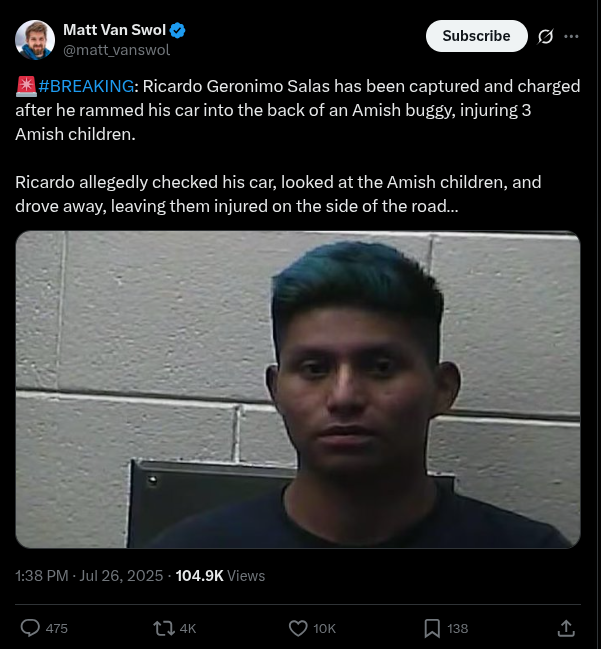Viewport: 601px width, 649px height.
Task: Open the three-dot more options menu
Action: pyautogui.click(x=571, y=36)
